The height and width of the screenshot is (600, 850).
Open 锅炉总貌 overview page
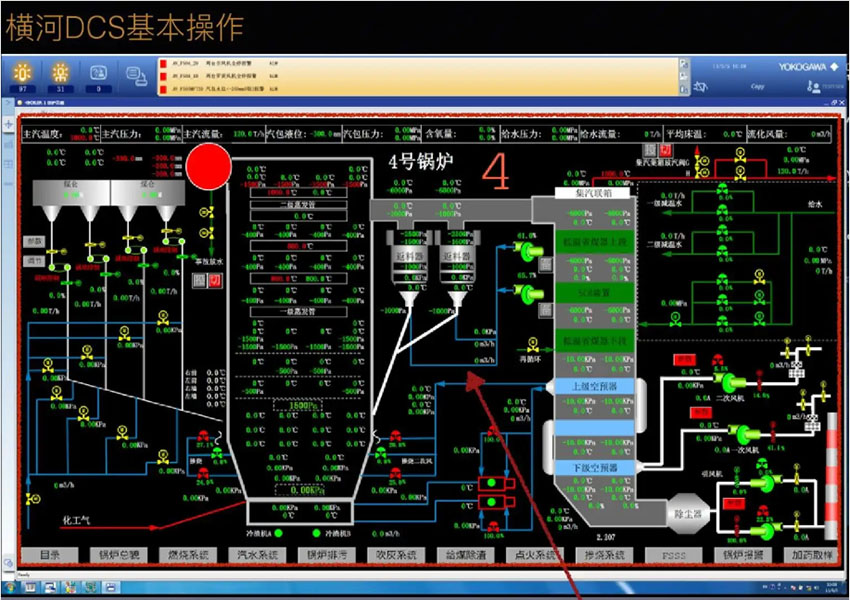coord(119,555)
